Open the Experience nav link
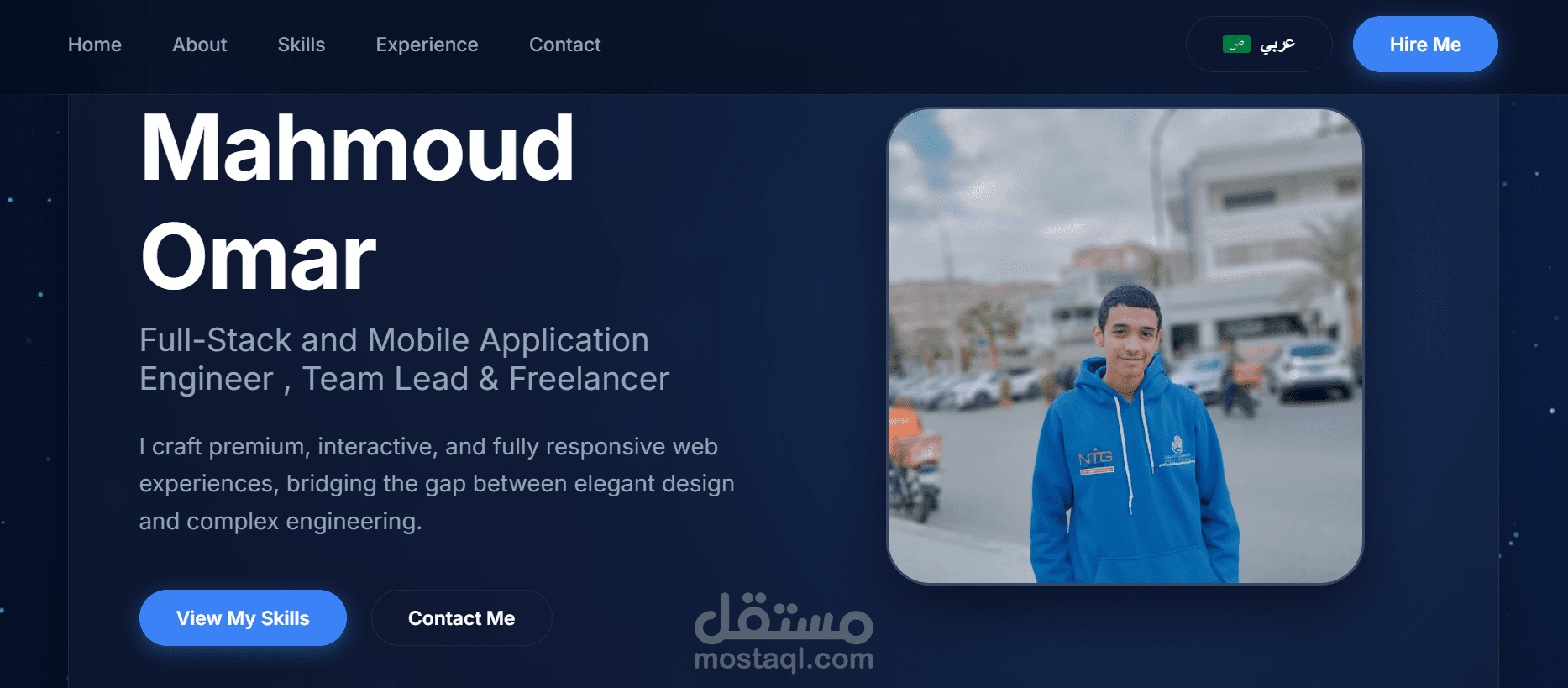 click(x=427, y=45)
